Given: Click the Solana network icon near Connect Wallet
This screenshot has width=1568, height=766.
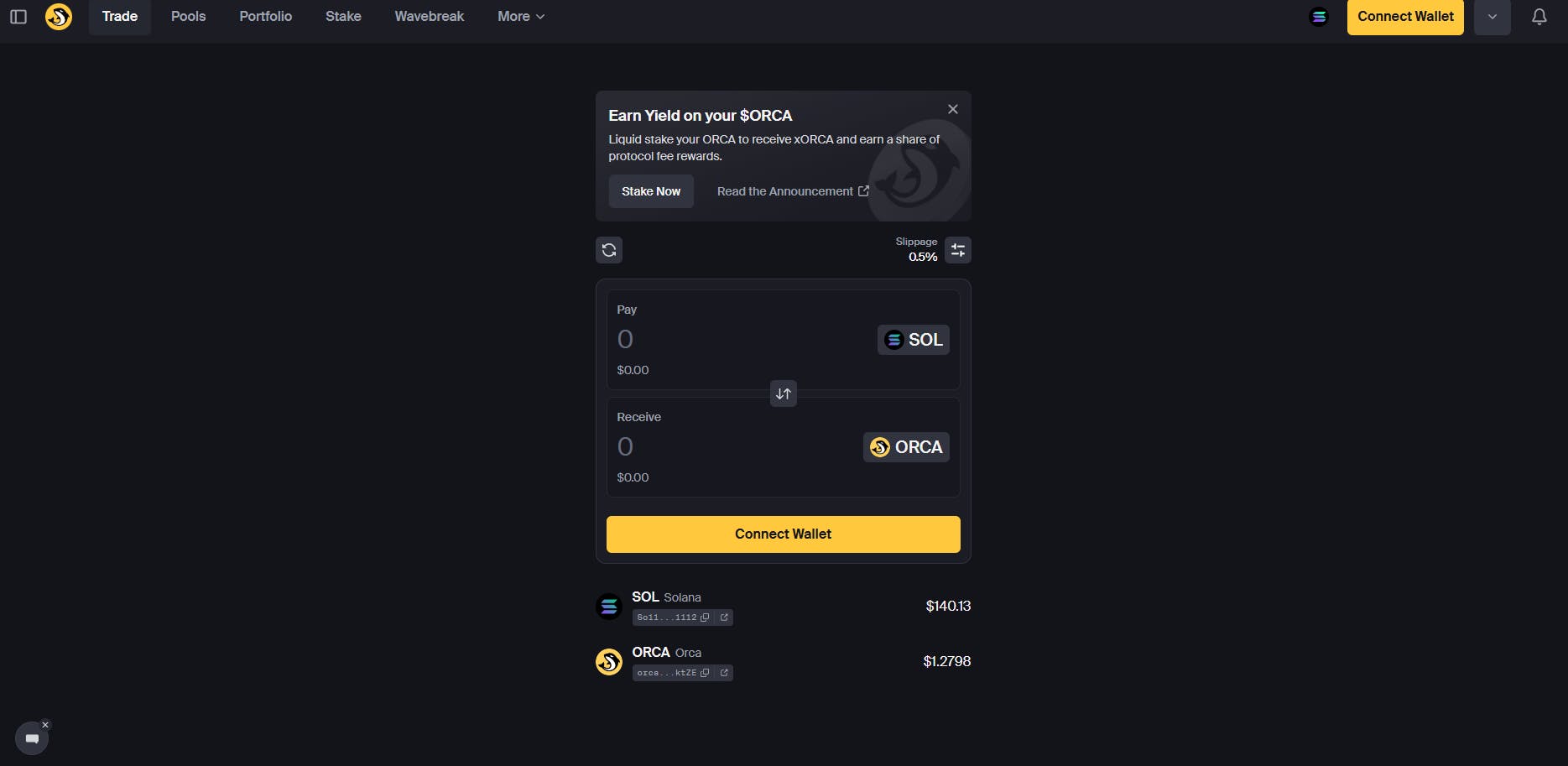Looking at the screenshot, I should click(x=1318, y=16).
